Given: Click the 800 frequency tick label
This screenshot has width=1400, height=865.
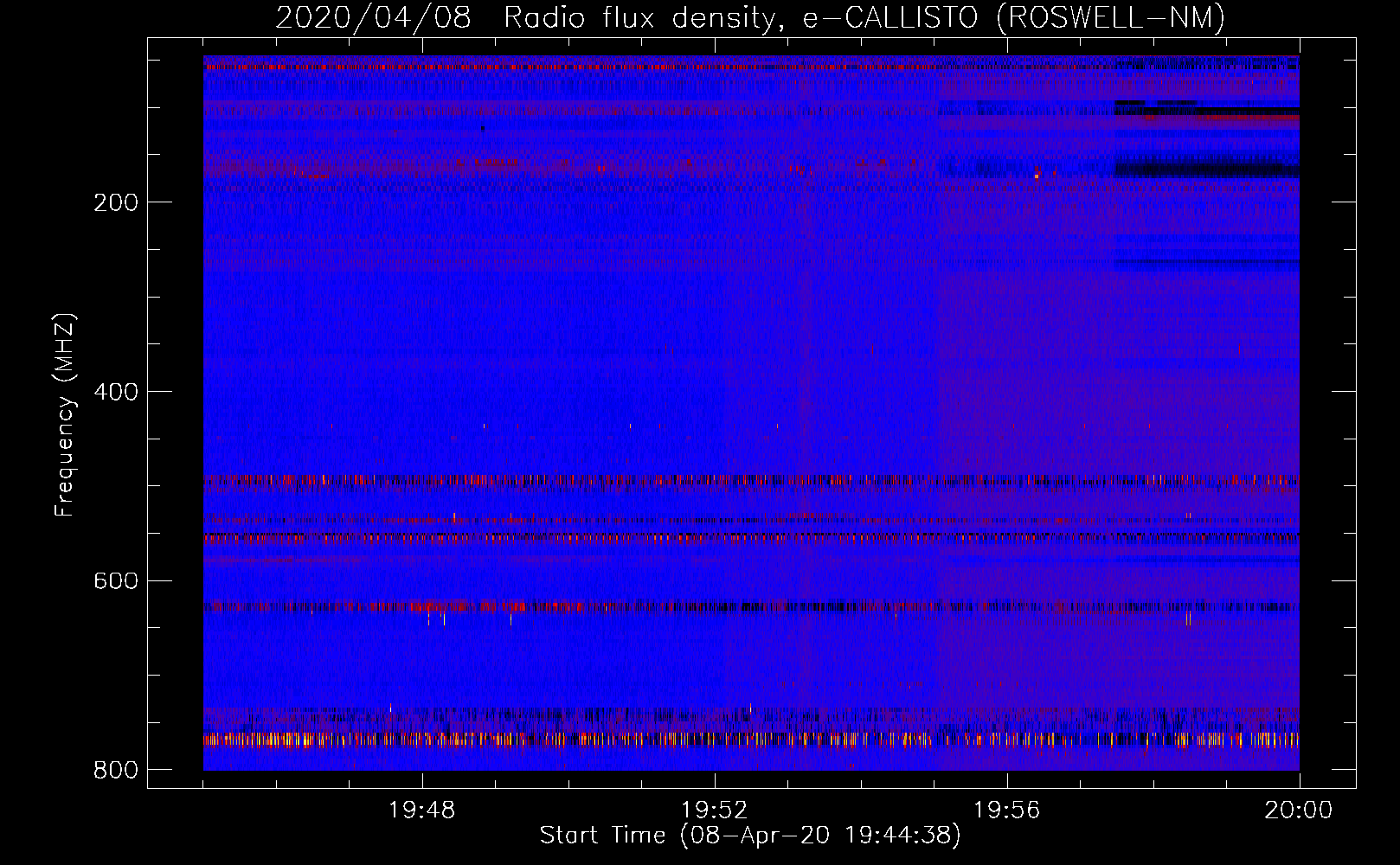Looking at the screenshot, I should [x=116, y=769].
